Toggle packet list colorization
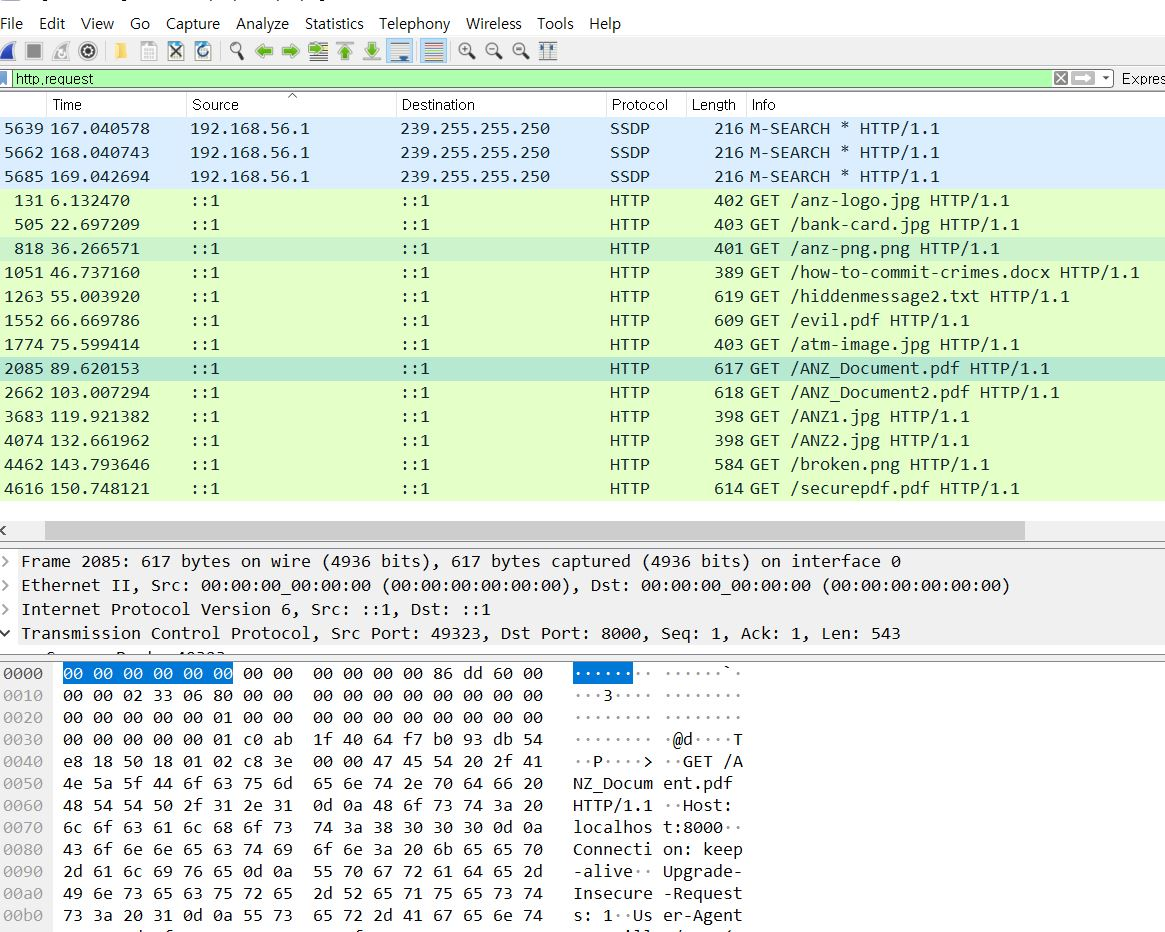This screenshot has width=1165, height=932. tap(433, 51)
